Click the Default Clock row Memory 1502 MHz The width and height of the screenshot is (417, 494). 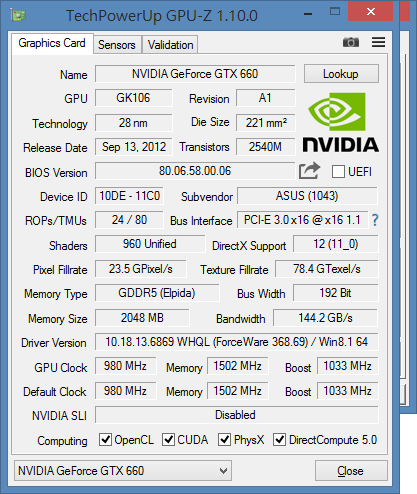click(x=238, y=391)
